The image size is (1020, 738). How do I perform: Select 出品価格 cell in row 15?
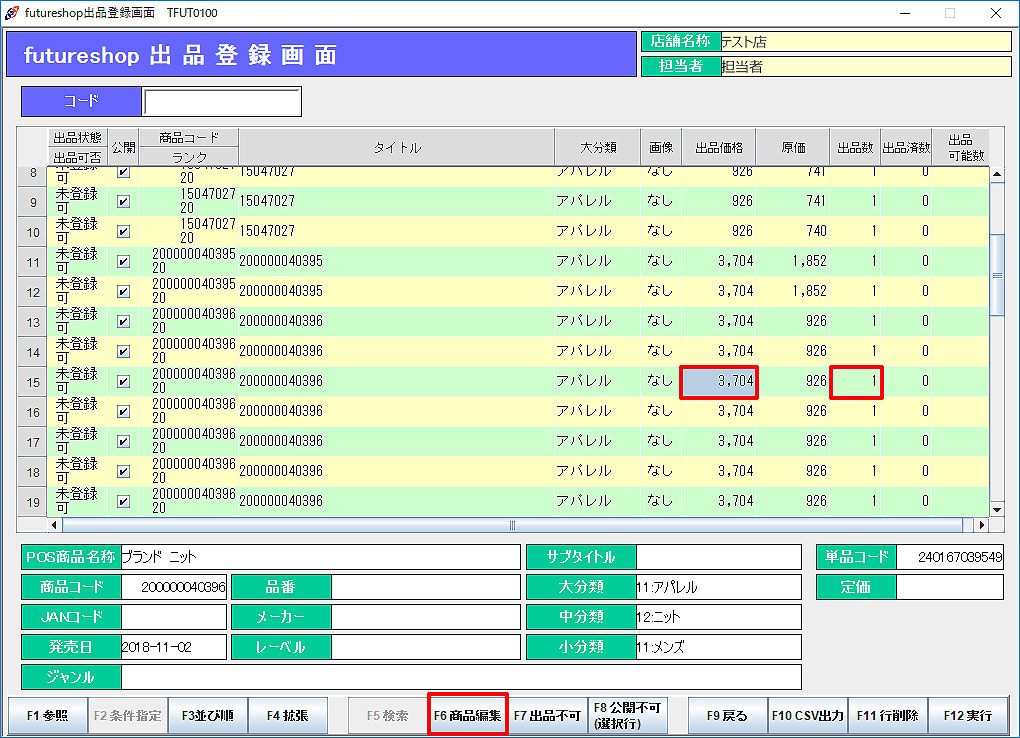[x=719, y=382]
